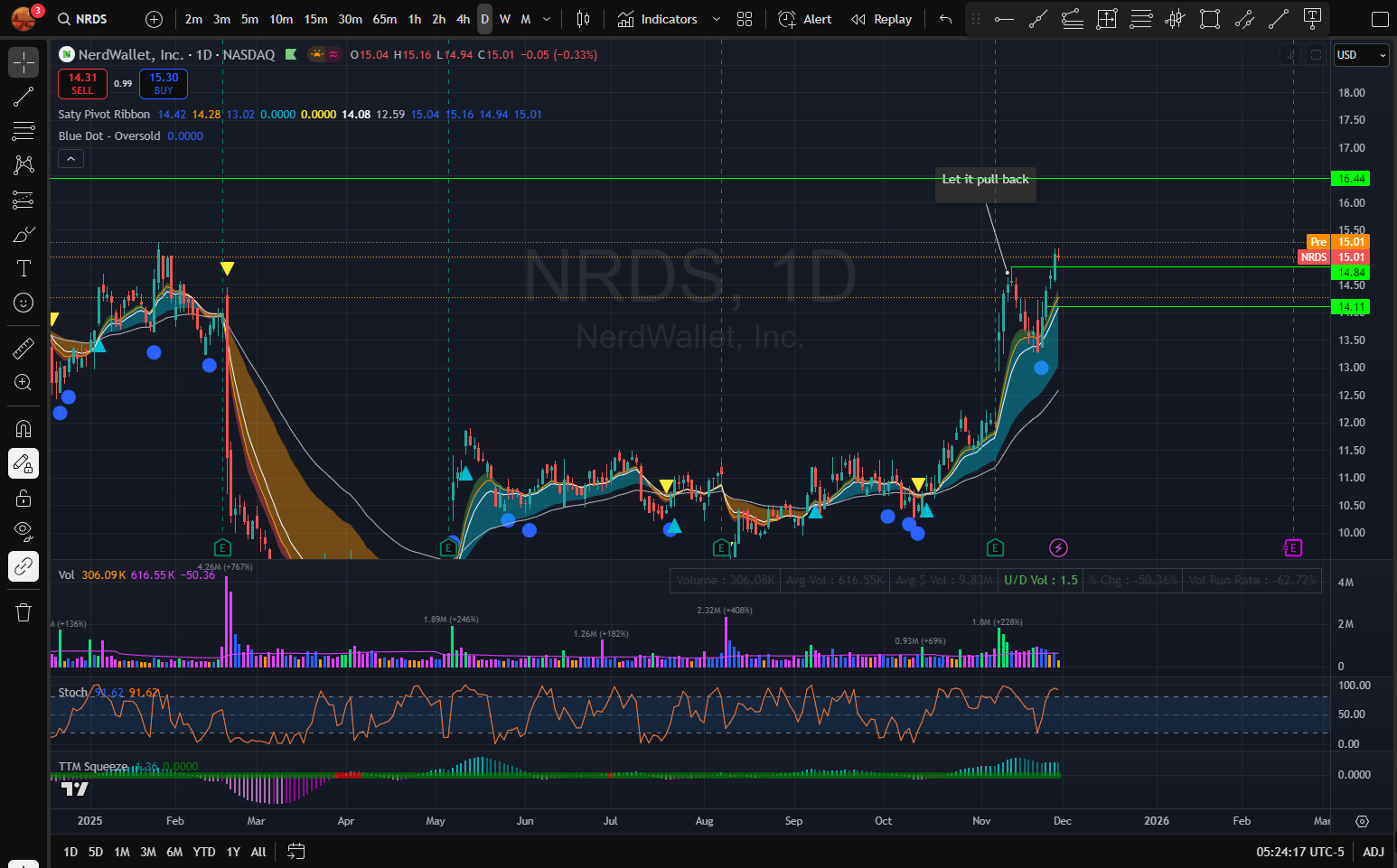Remove drawings with the trash icon
Screen dimensions: 1397x868
23,612
